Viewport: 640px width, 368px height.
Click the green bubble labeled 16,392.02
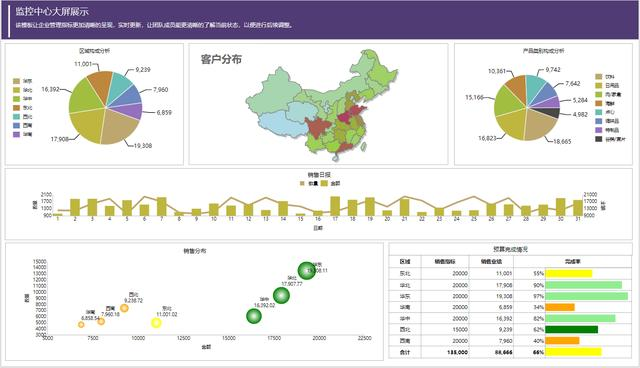254,316
